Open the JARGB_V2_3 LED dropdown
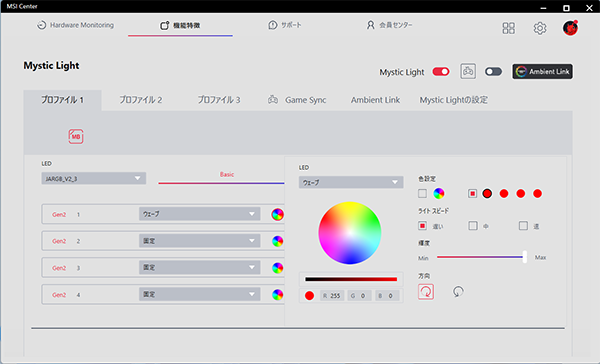The width and height of the screenshot is (600, 364). (x=94, y=178)
